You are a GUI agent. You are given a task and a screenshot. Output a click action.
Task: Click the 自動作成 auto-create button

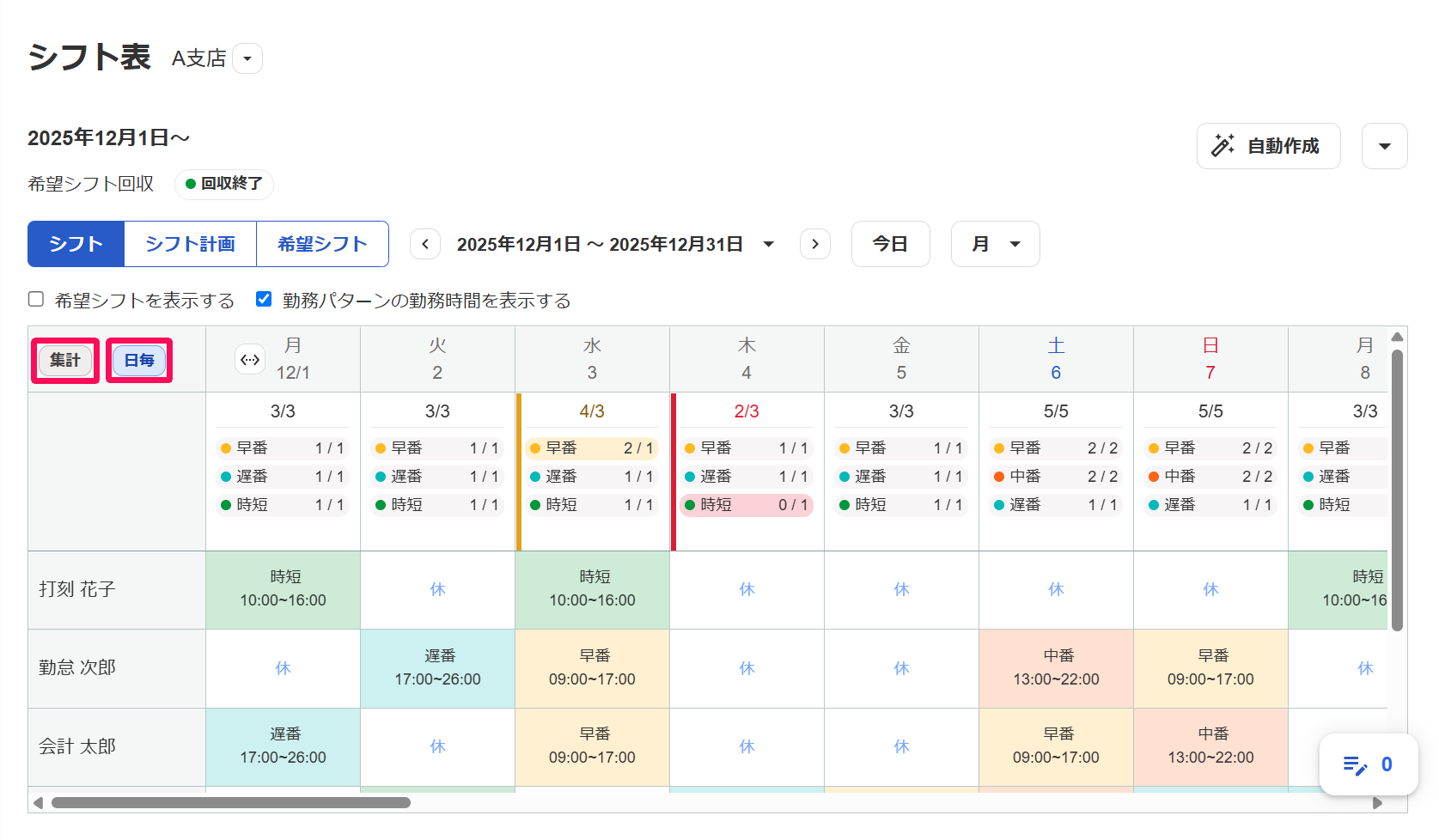[1268, 146]
